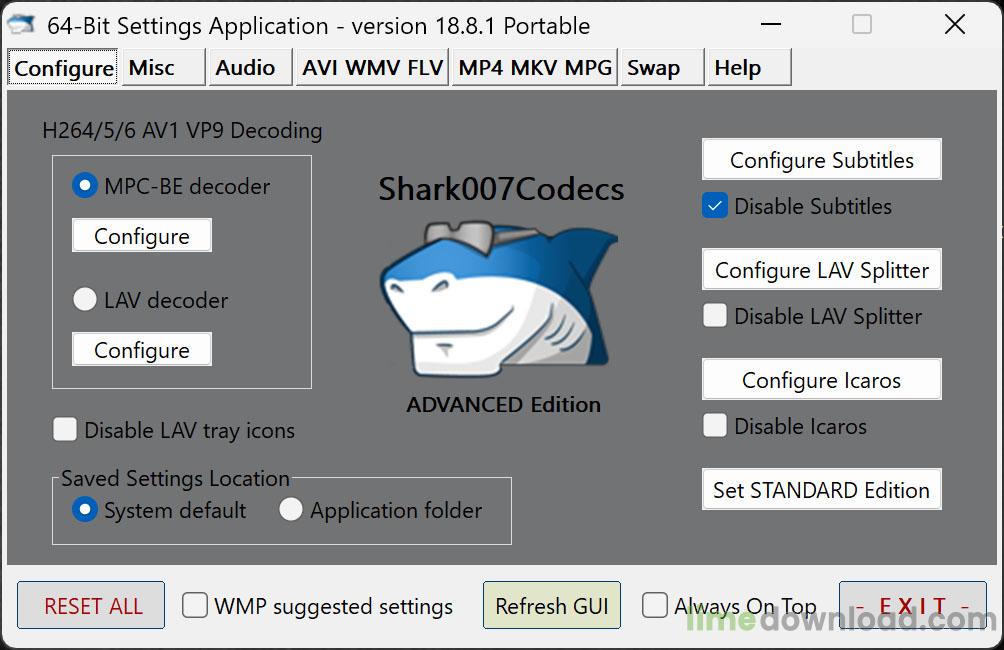Viewport: 1004px width, 650px height.
Task: Open Configure LAV Splitter settings
Action: pos(822,270)
